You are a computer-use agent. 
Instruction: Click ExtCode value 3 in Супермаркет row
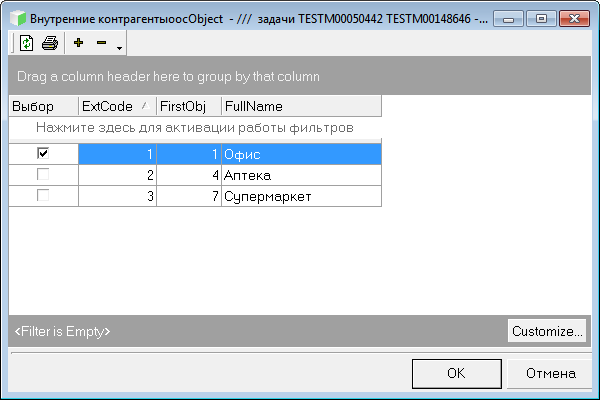117,196
